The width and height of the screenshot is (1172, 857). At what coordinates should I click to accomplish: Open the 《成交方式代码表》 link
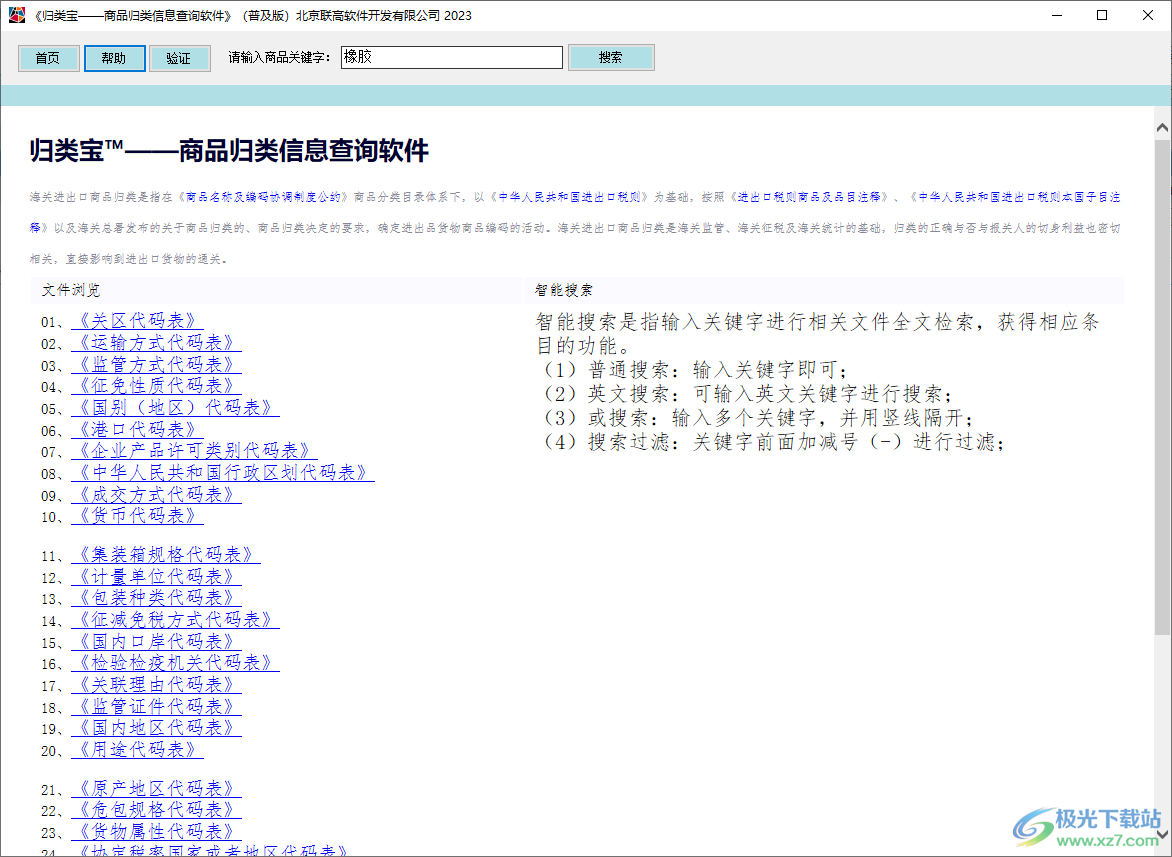(x=156, y=495)
